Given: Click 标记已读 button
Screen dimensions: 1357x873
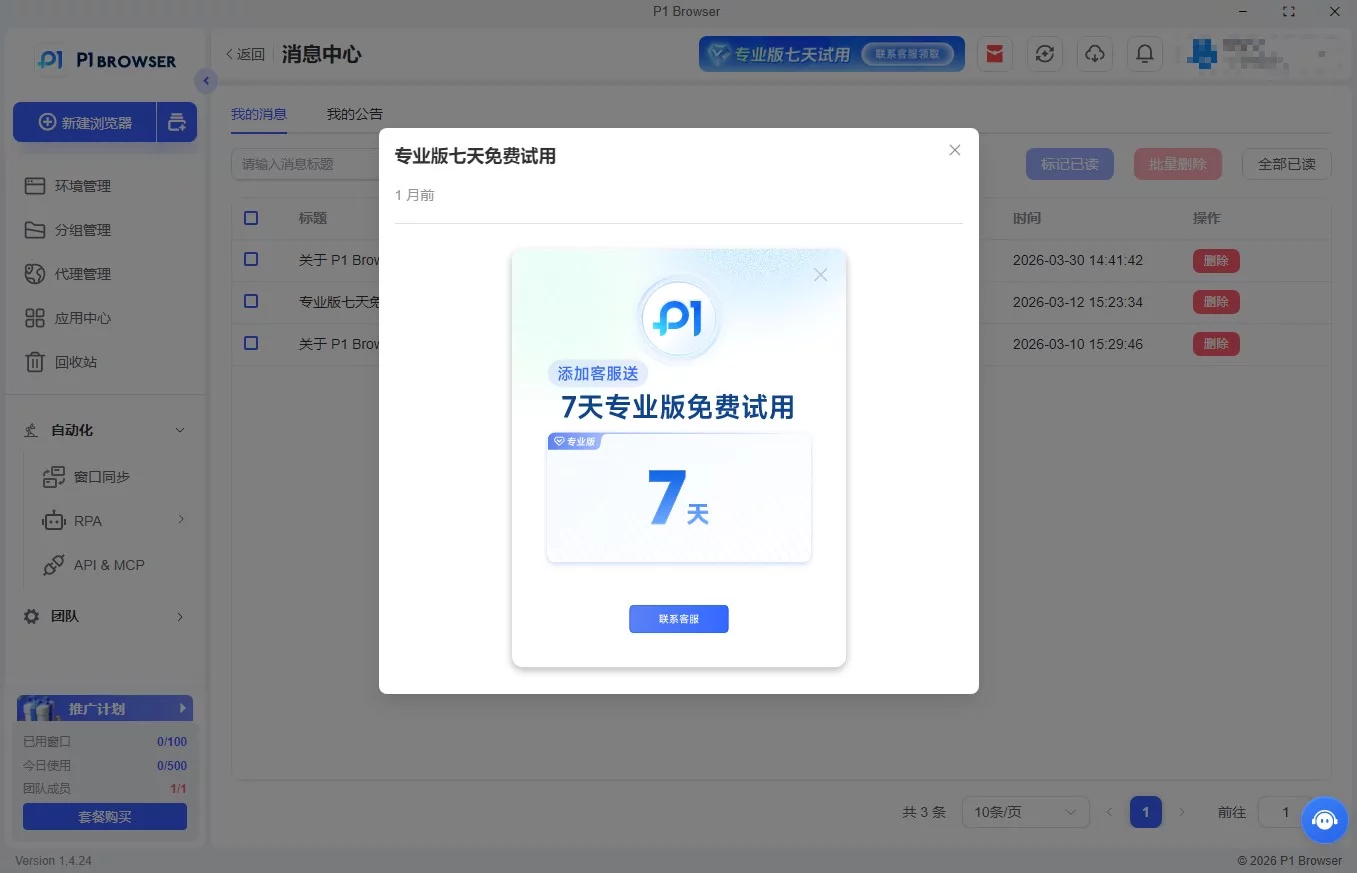Looking at the screenshot, I should coord(1070,164).
